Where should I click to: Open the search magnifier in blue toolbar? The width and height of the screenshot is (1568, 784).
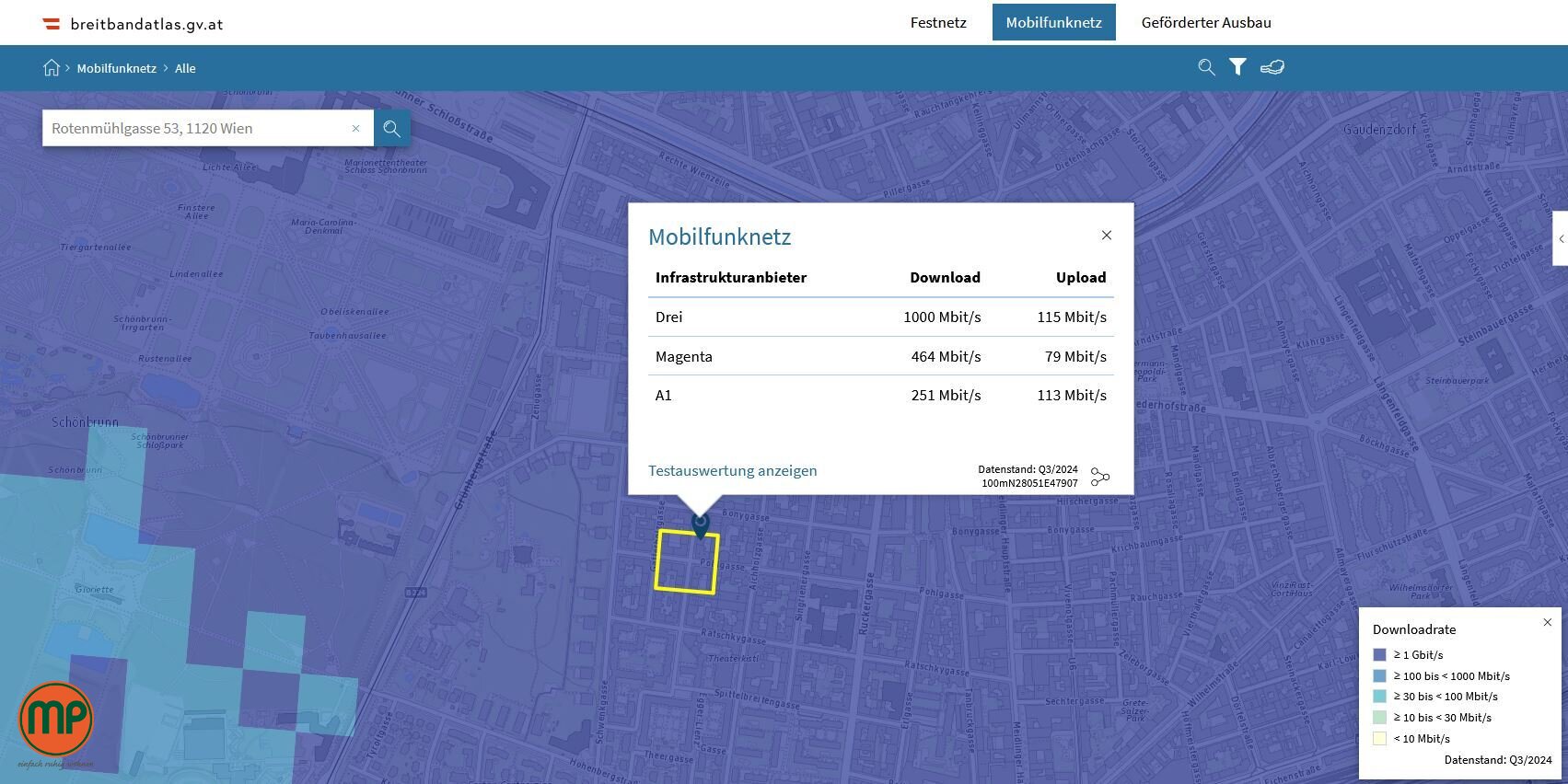pos(1206,67)
